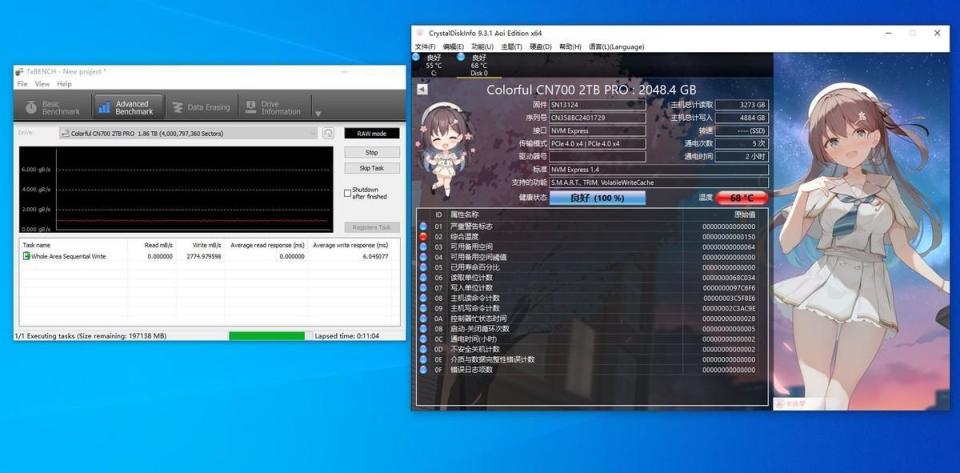The image size is (960, 473).
Task: Open CrystalDiskInfo 主题(T) menu
Action: [x=511, y=47]
